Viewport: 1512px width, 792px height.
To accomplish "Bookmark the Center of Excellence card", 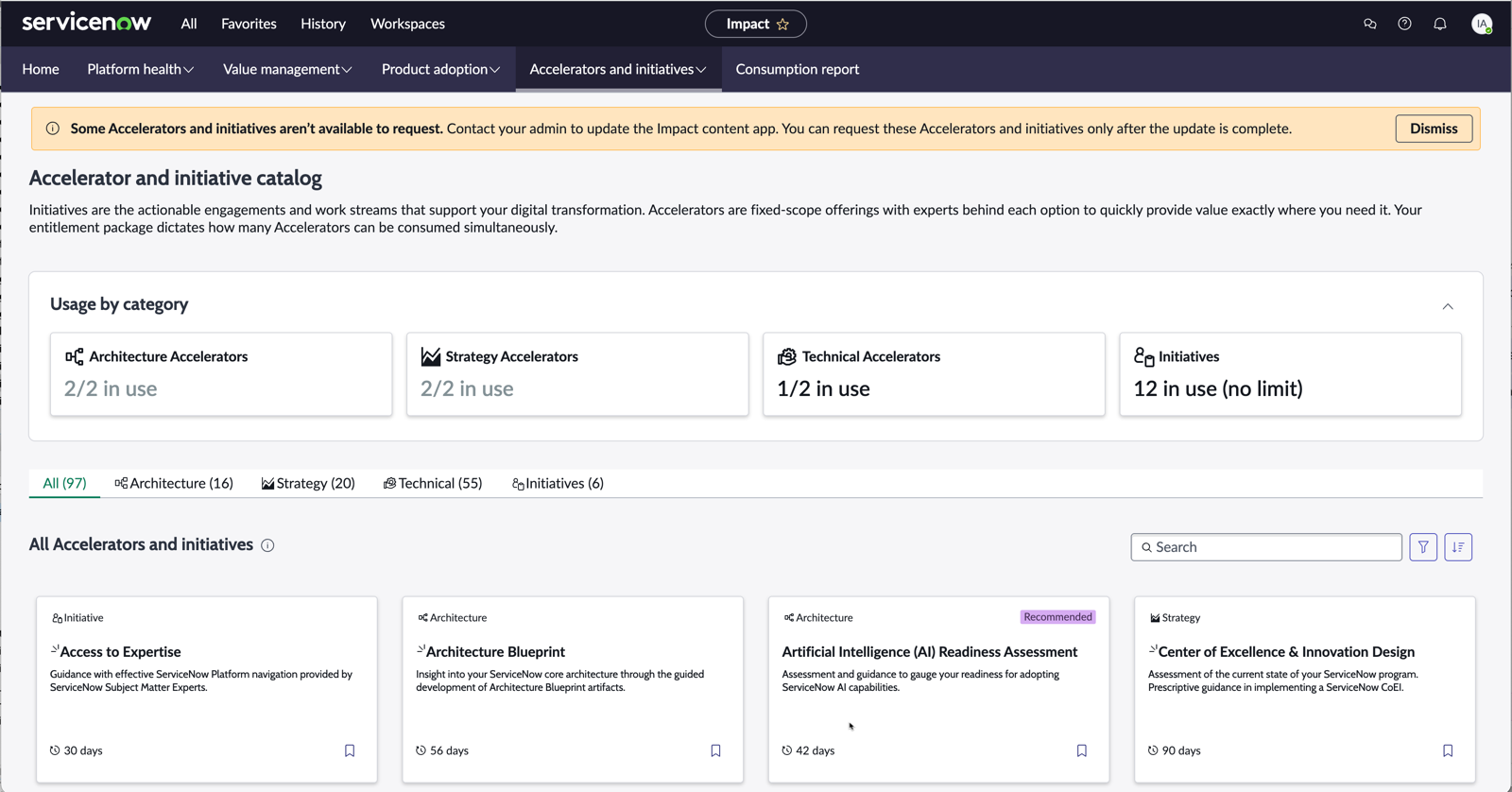I will (x=1448, y=750).
